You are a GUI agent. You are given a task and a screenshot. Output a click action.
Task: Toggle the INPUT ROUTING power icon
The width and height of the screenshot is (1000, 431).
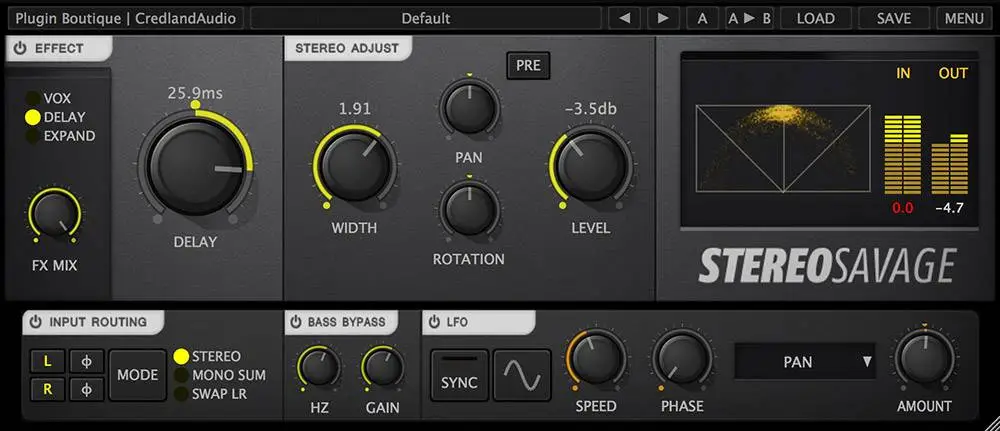pos(36,322)
